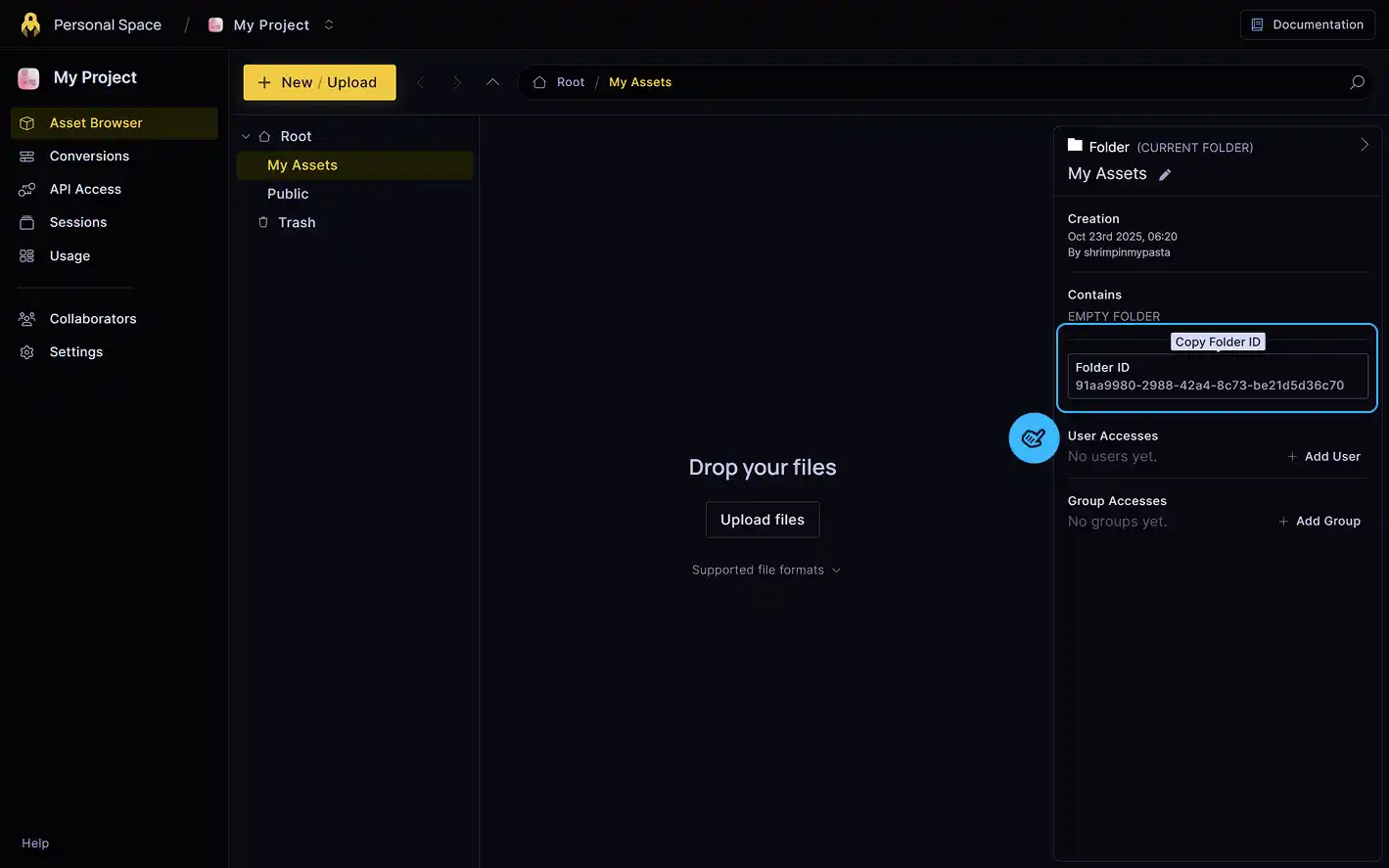Click the home icon in breadcrumb
1389x868 pixels.
(x=539, y=82)
